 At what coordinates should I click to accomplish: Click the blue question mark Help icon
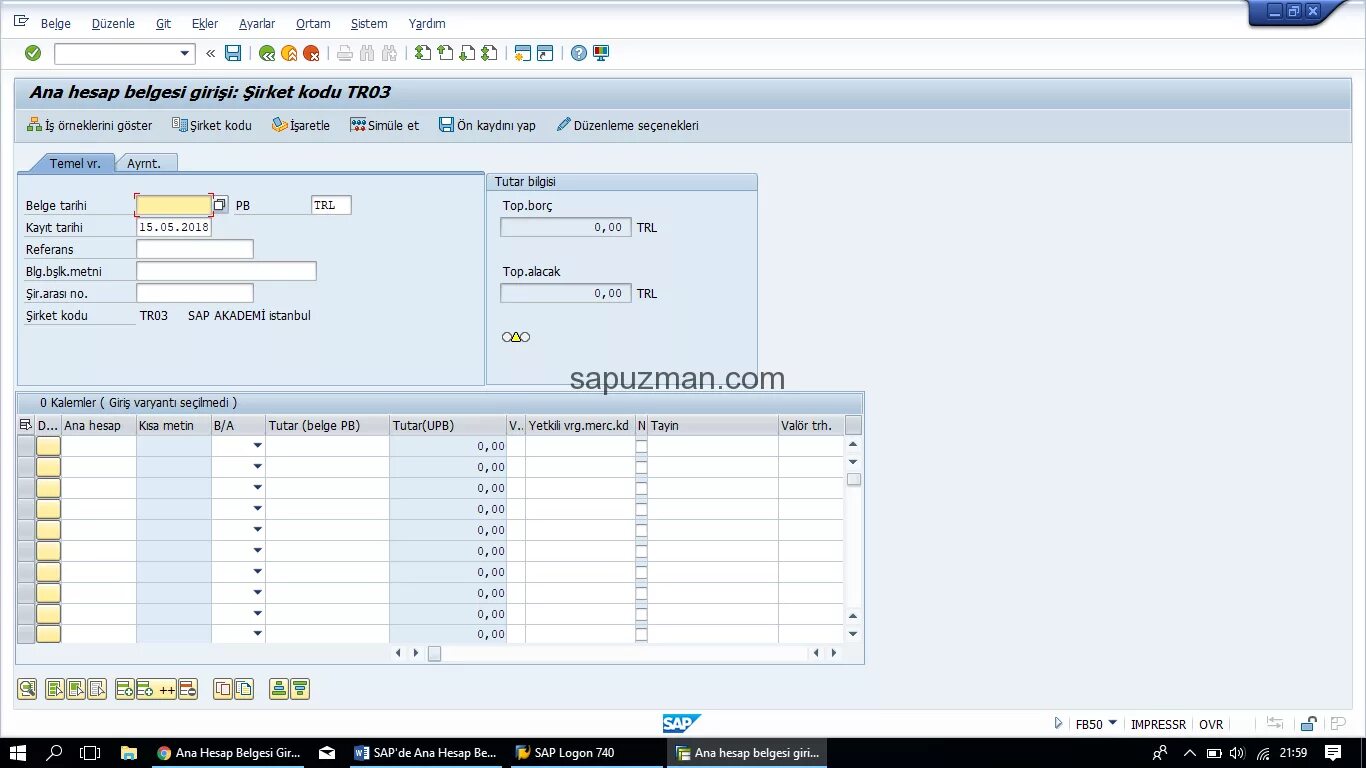[x=579, y=53]
